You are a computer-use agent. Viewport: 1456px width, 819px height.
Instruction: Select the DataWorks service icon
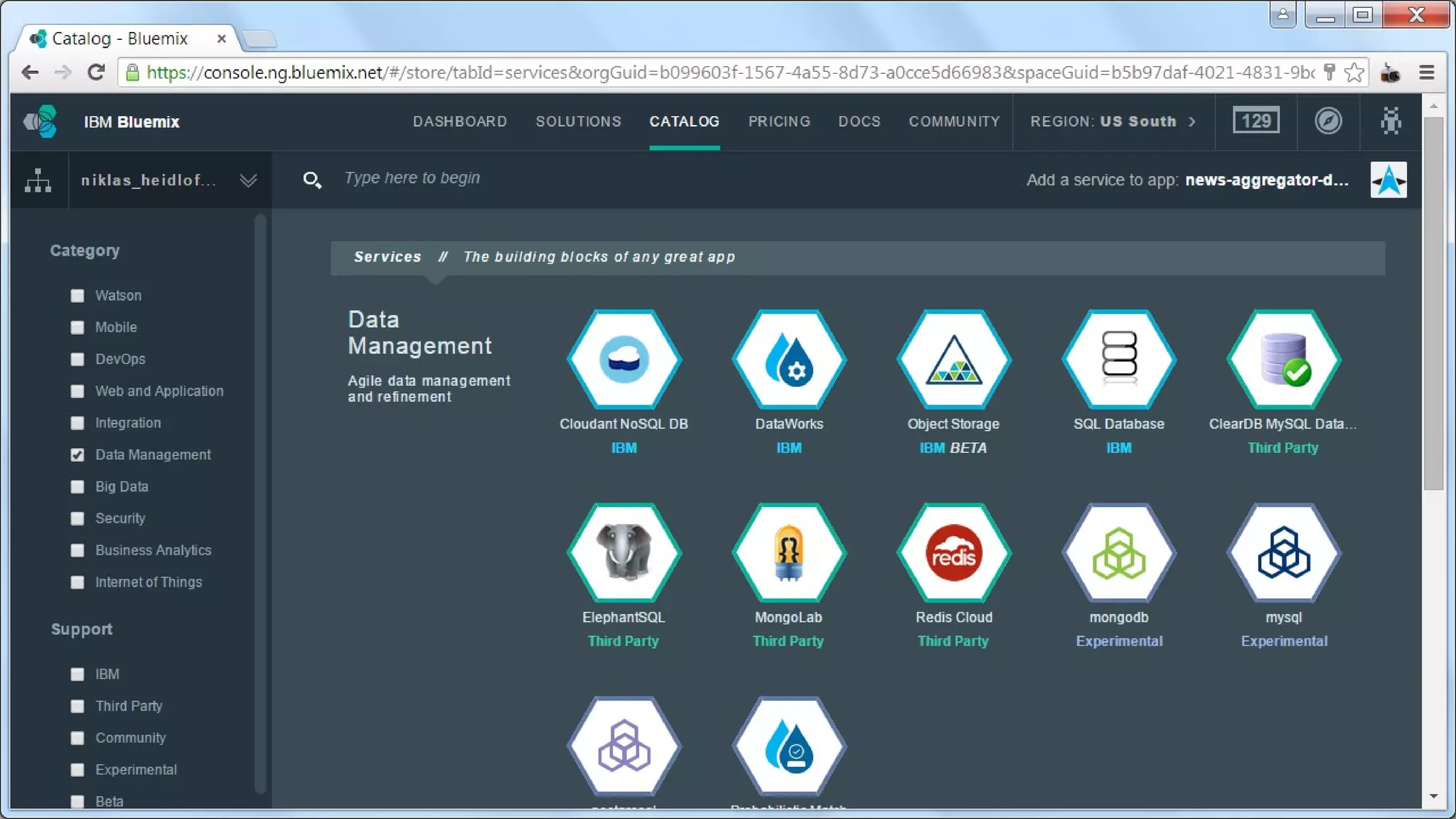coord(788,359)
